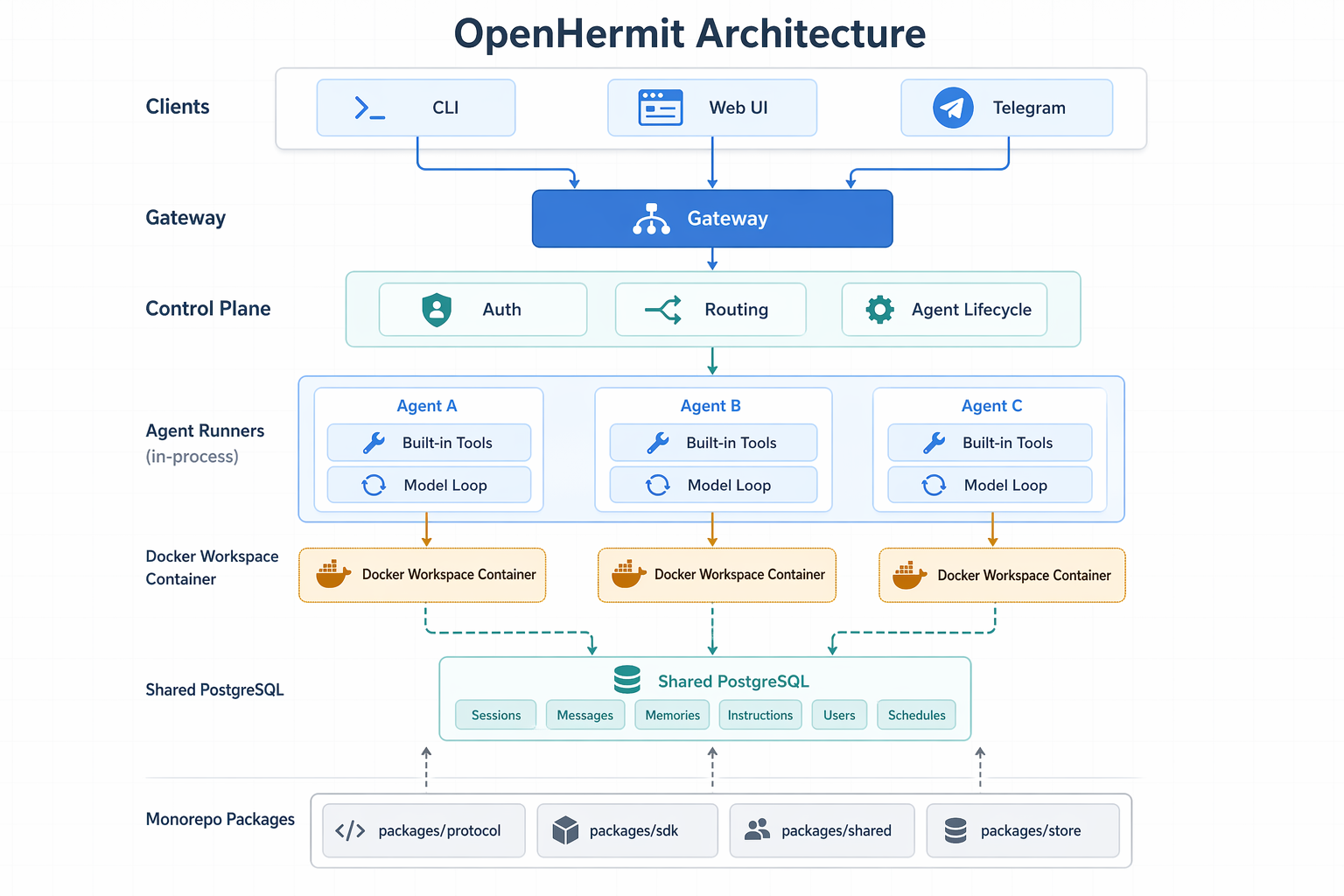Click Agent A's Built-in Tools label
1344x896 pixels.
tap(447, 443)
